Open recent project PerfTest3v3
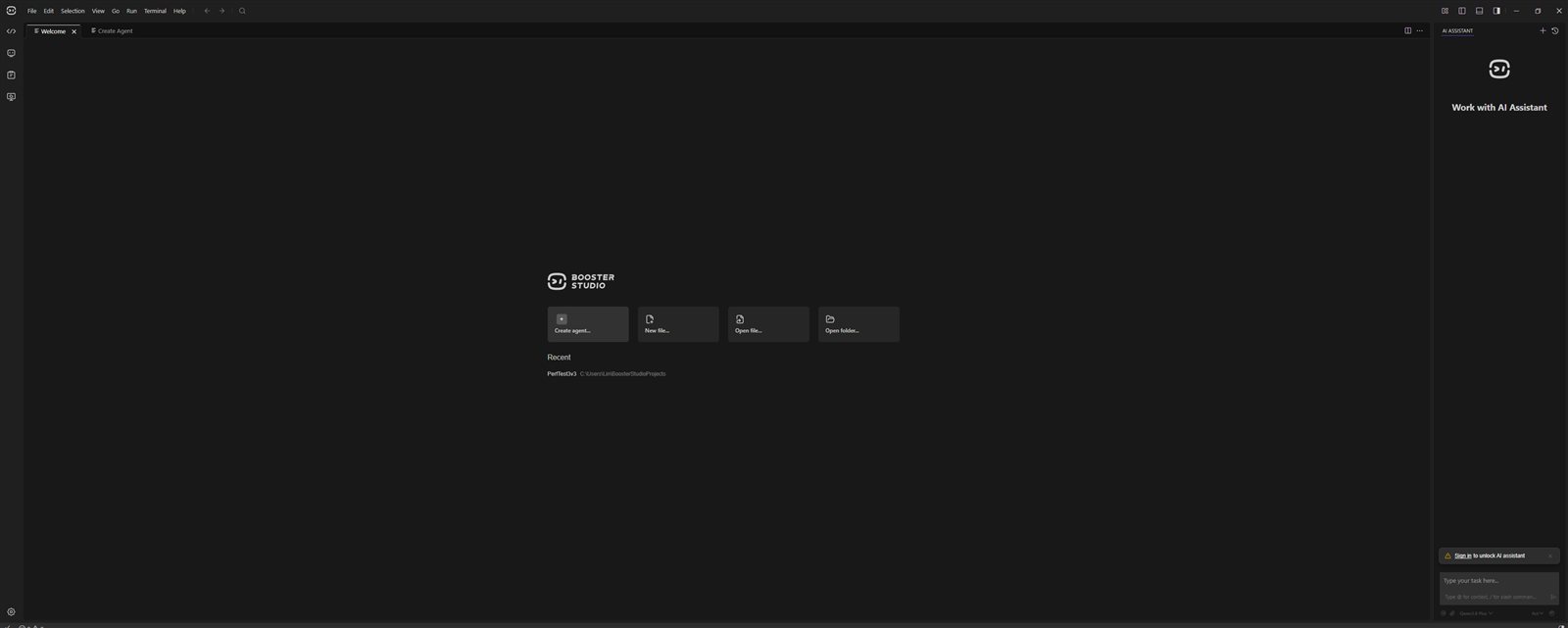This screenshot has width=1568, height=628. coord(562,373)
